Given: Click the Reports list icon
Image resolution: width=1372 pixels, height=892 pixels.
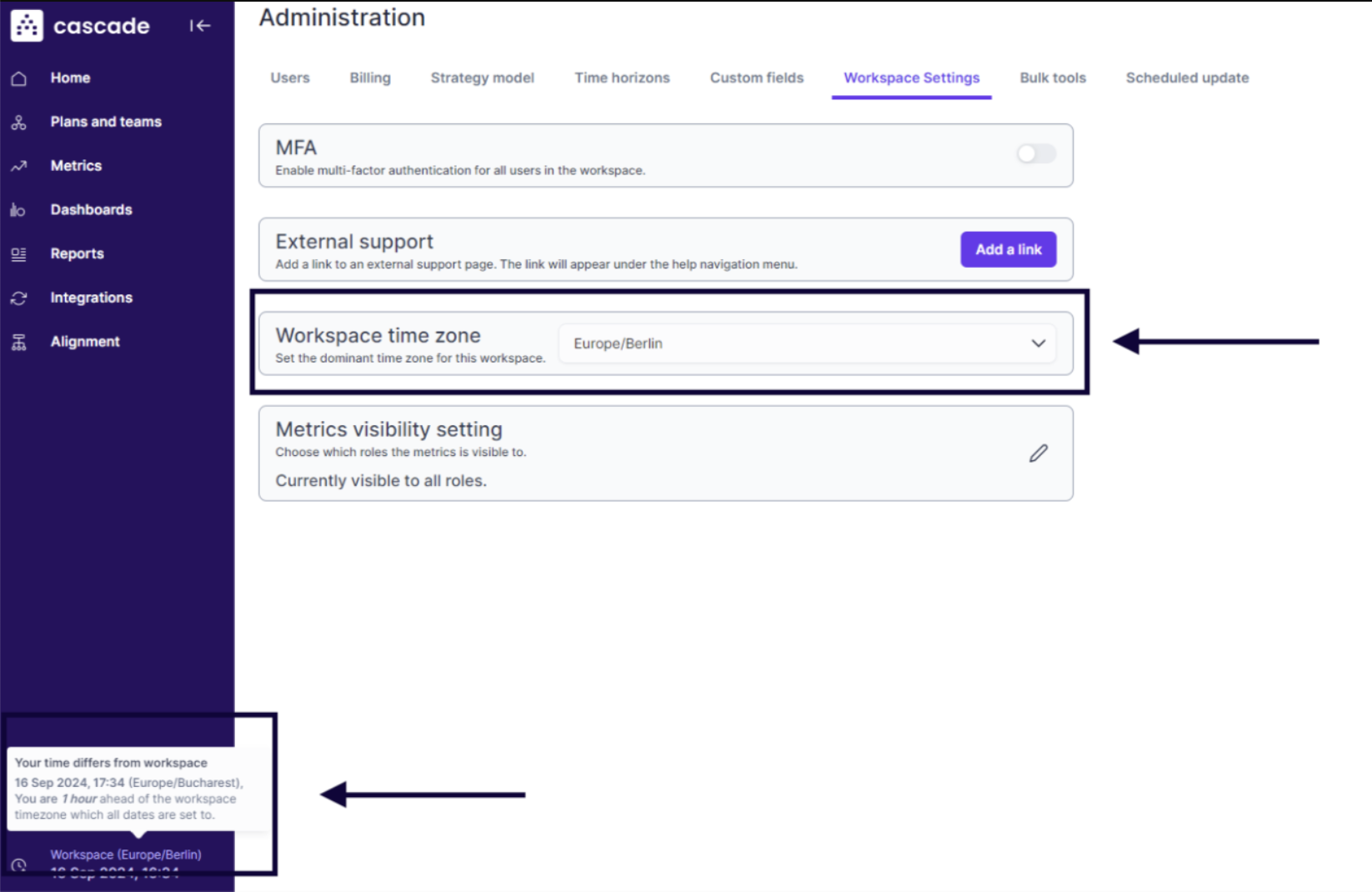Looking at the screenshot, I should click(x=19, y=254).
